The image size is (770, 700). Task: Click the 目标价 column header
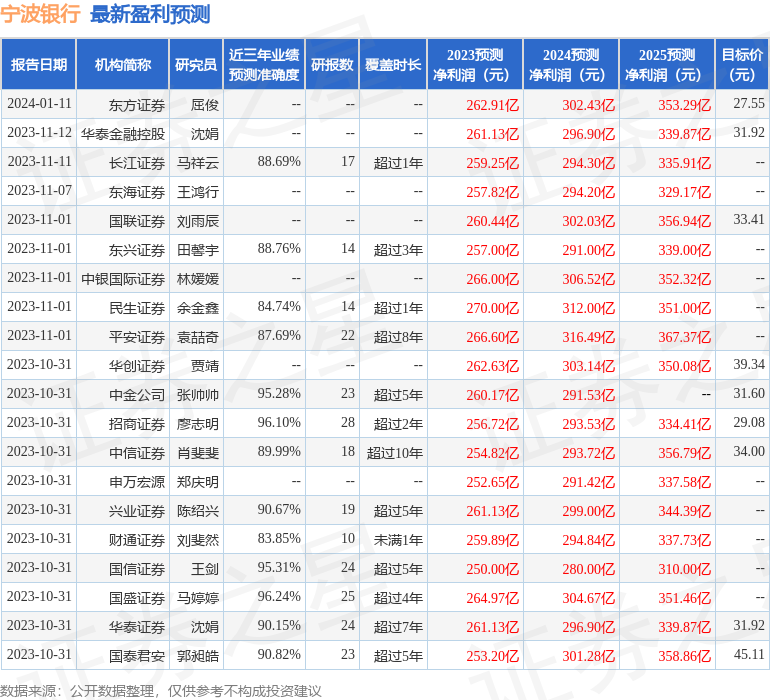(x=742, y=64)
